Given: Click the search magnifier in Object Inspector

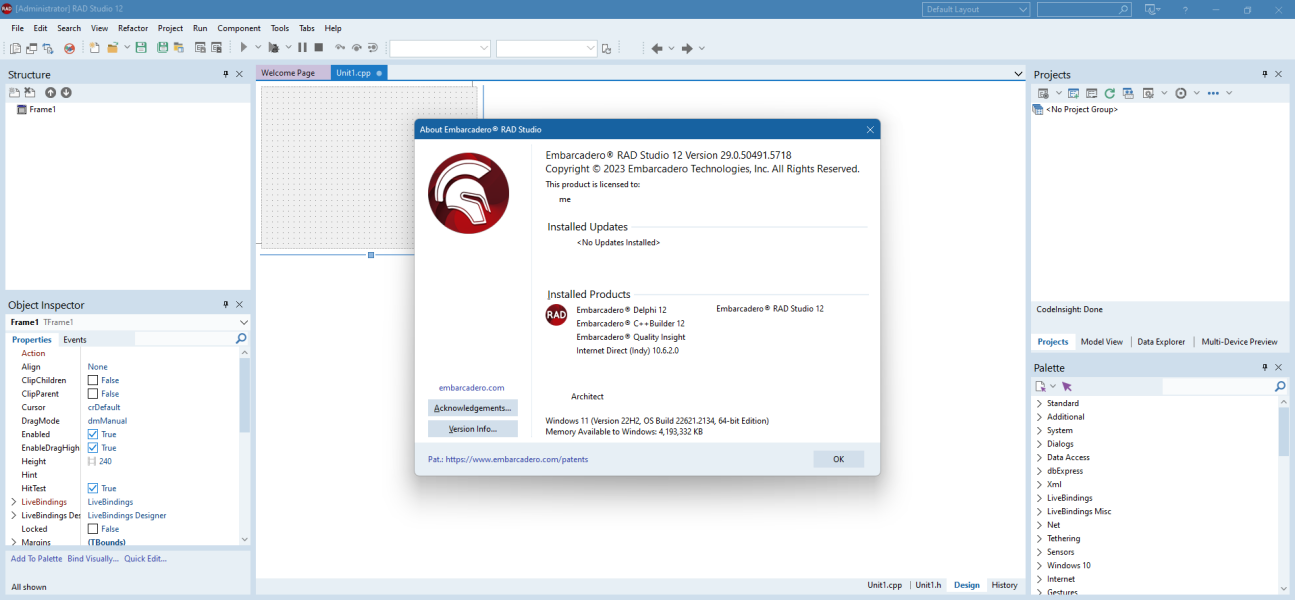Looking at the screenshot, I should 241,339.
